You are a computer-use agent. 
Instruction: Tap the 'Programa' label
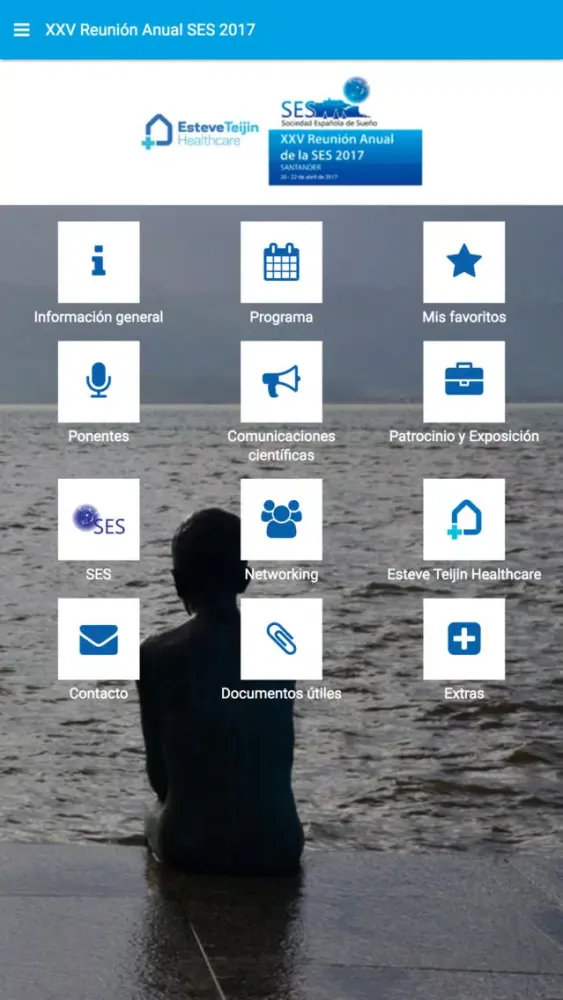[281, 317]
